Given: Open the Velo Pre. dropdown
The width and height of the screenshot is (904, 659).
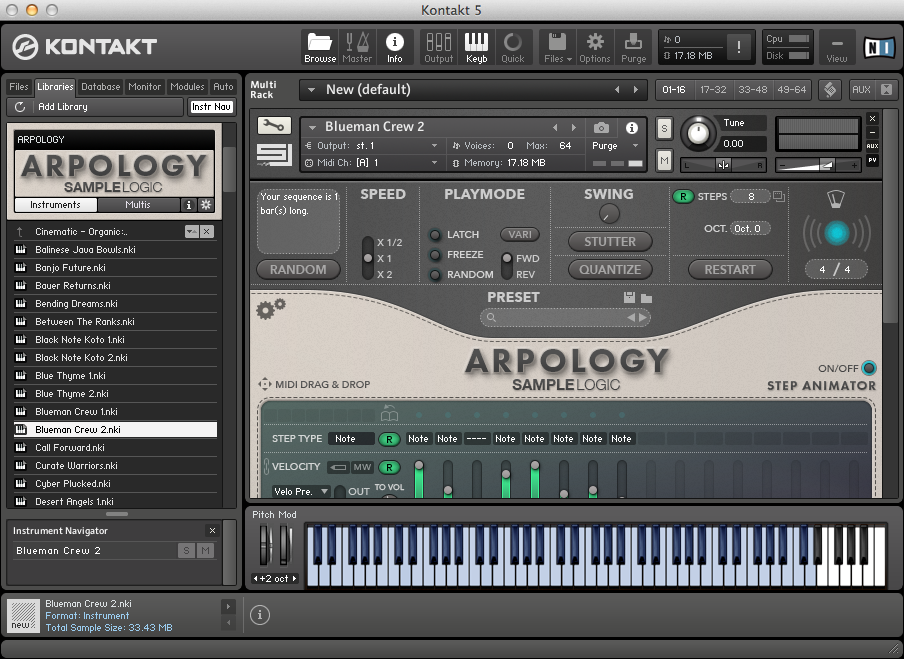Looking at the screenshot, I should pyautogui.click(x=300, y=491).
